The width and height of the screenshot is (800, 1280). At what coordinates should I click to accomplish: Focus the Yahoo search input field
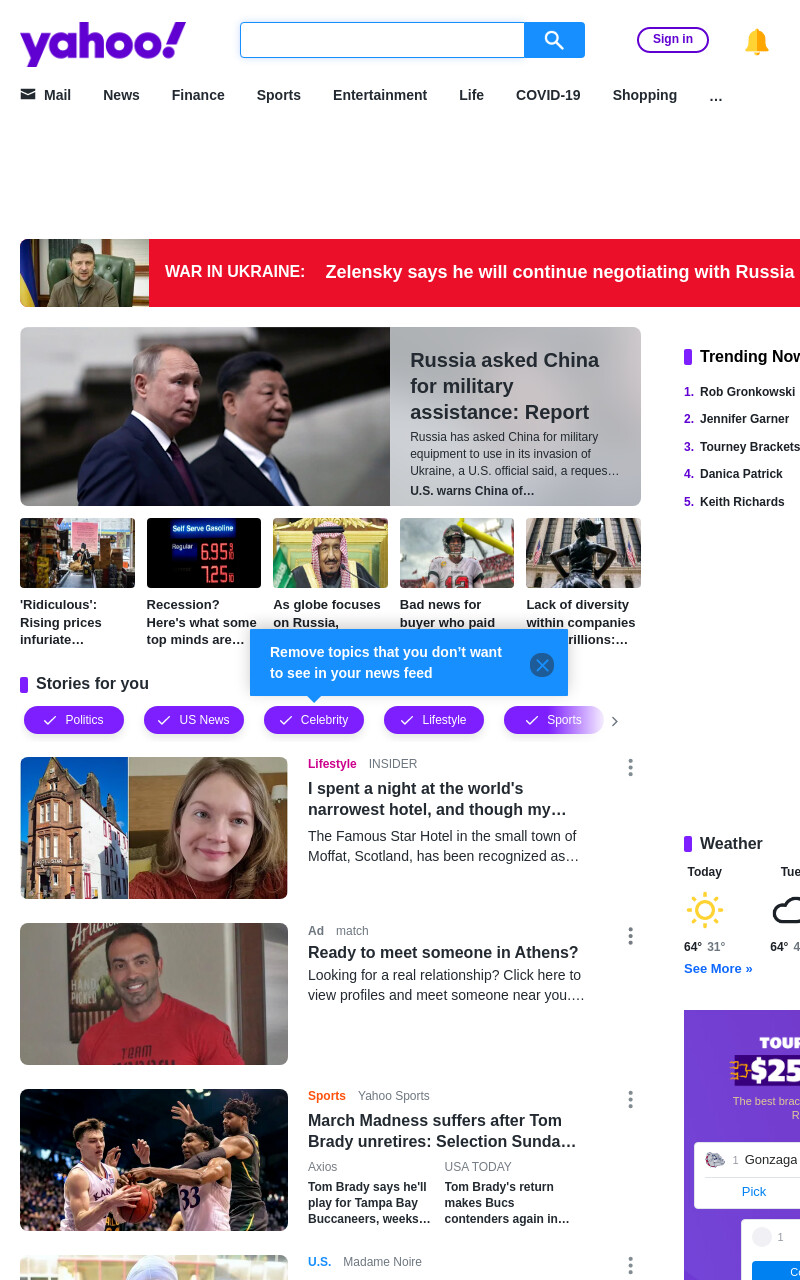pyautogui.click(x=382, y=40)
